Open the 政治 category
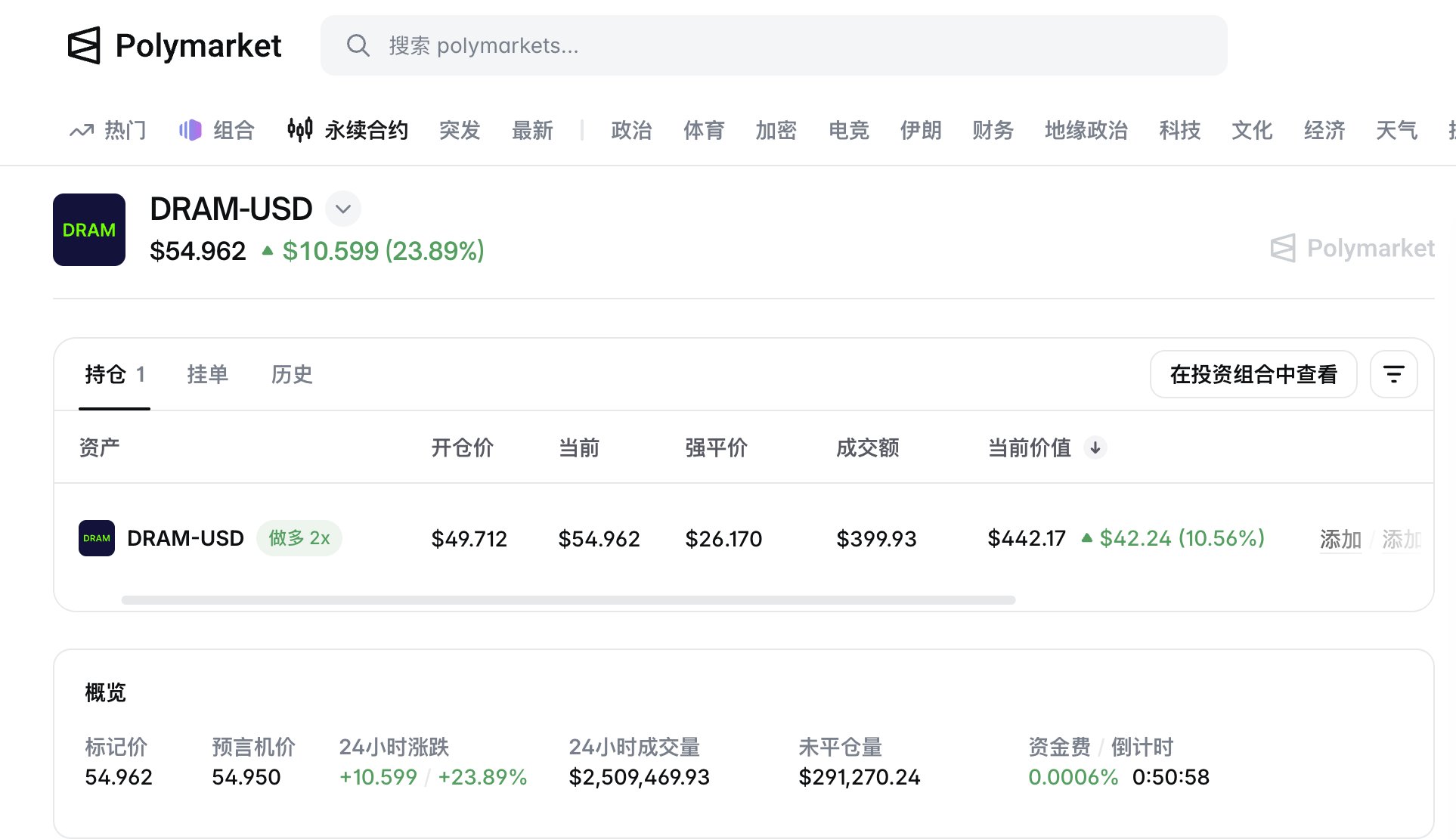This screenshot has height=839, width=1456. [631, 131]
